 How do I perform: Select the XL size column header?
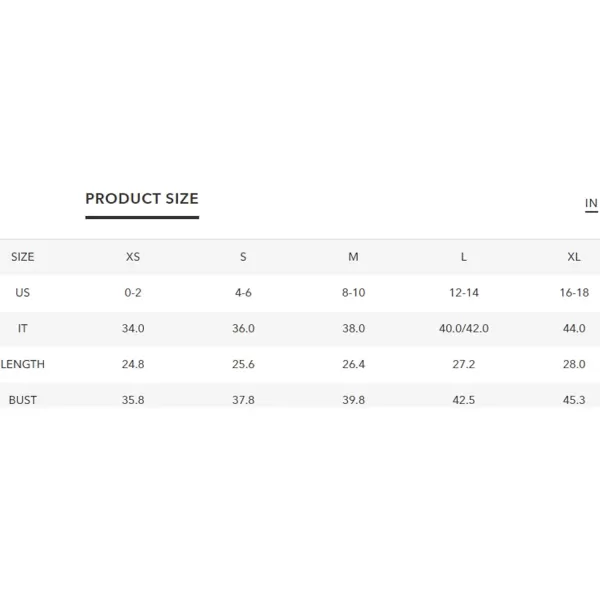click(574, 257)
